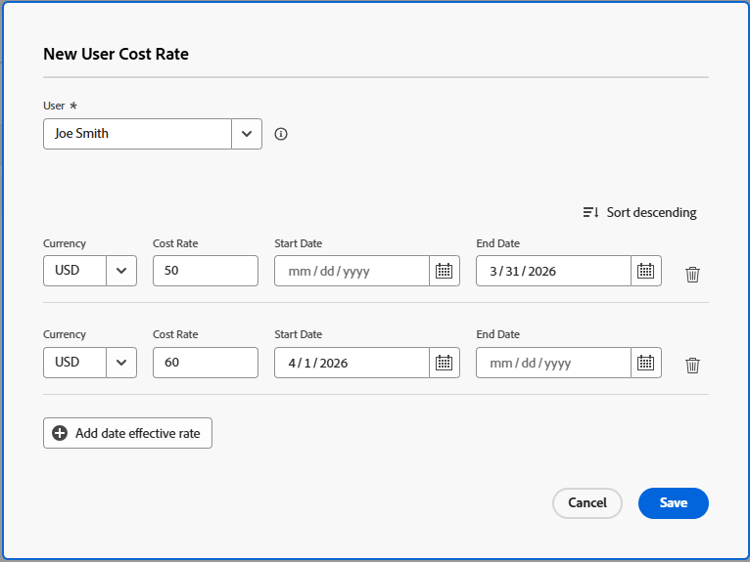Screen dimensions: 750x562
Task: Open Currency dropdown in first rate row
Action: (121, 271)
